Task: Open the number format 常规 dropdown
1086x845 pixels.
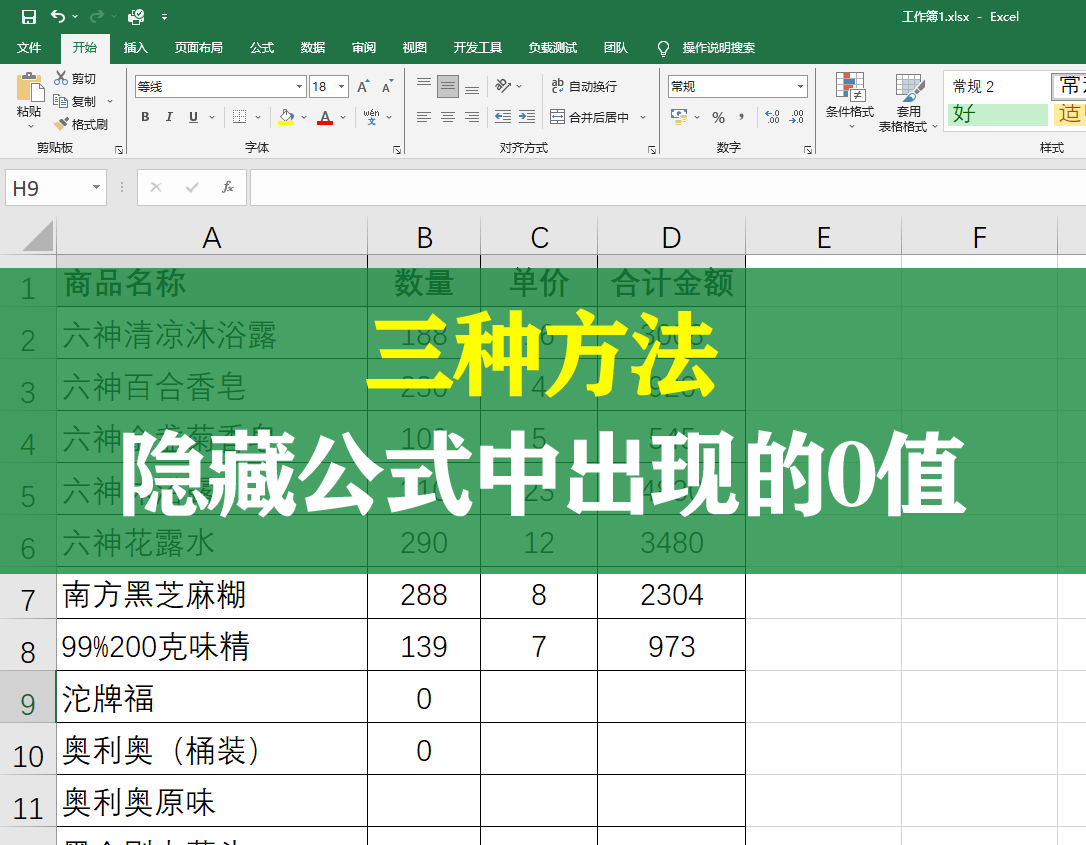Action: [x=800, y=87]
